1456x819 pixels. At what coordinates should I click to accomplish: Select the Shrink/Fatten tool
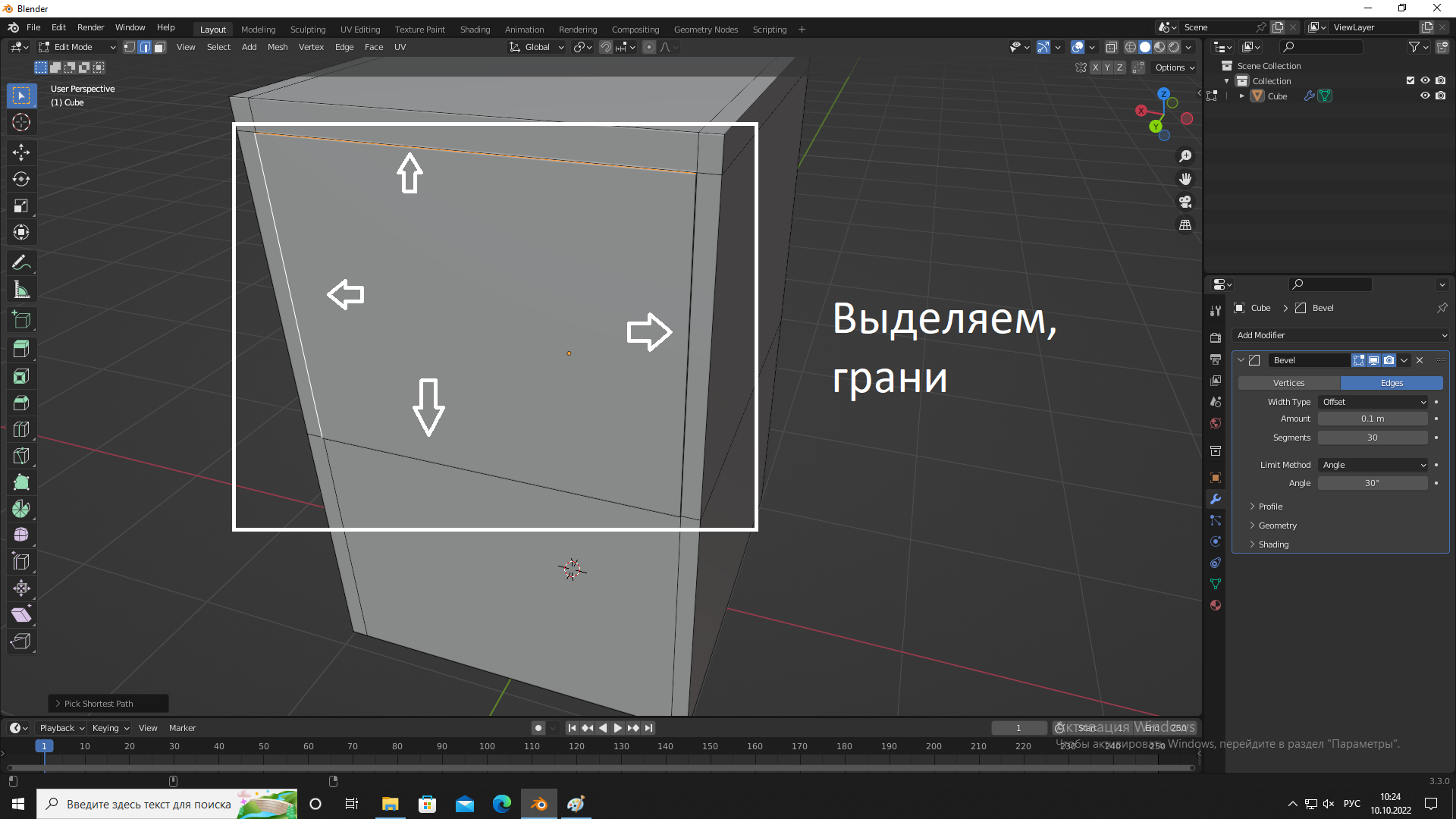click(x=21, y=588)
